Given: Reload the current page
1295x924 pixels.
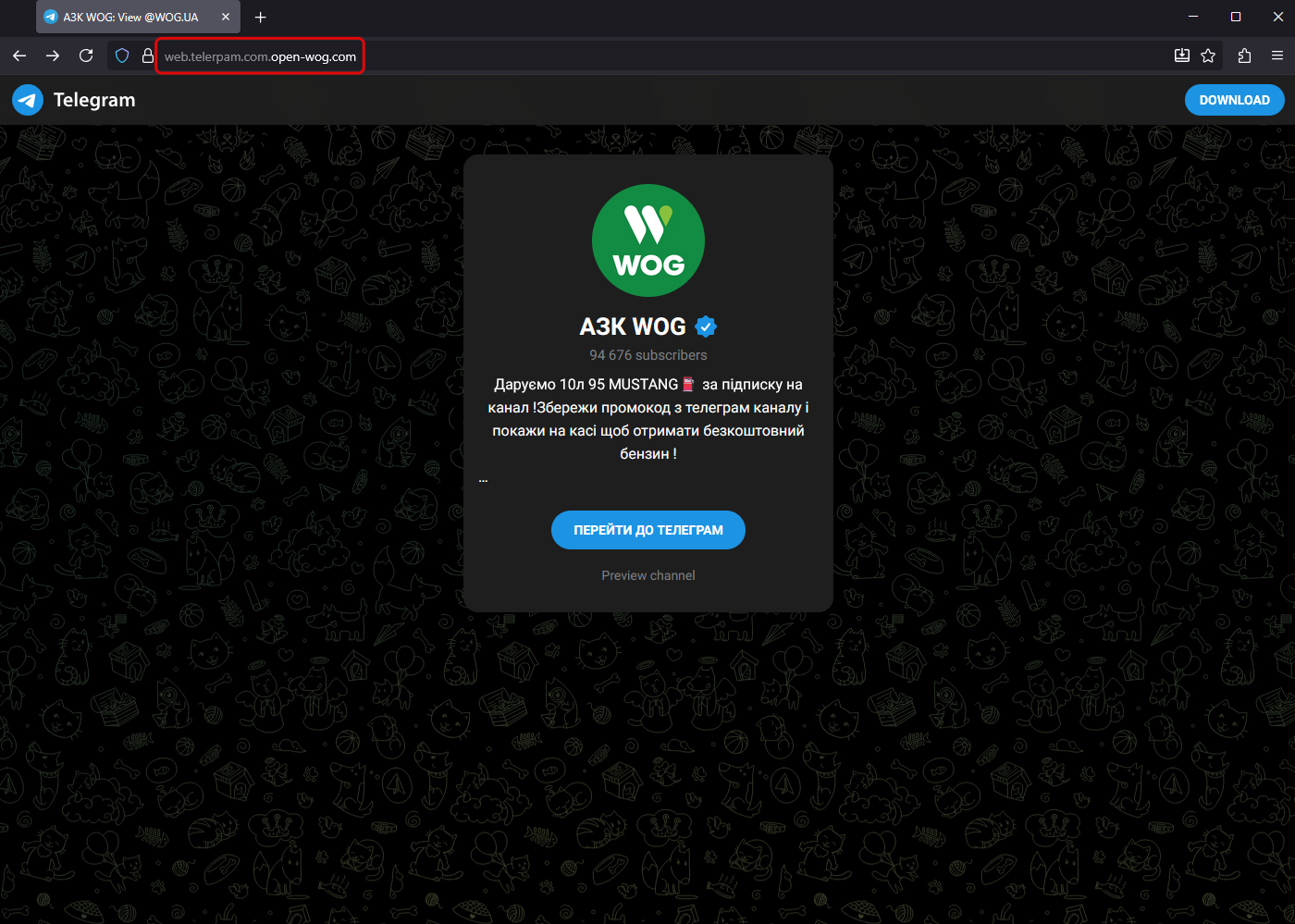Looking at the screenshot, I should (x=86, y=56).
